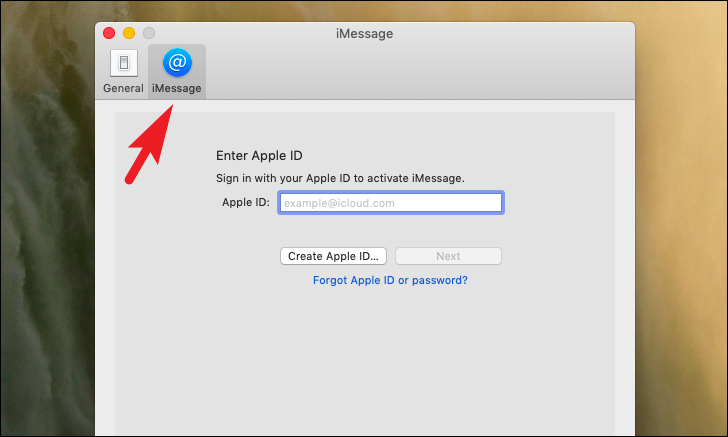The width and height of the screenshot is (728, 437).
Task: Open the General preferences tab icon
Action: pos(124,63)
